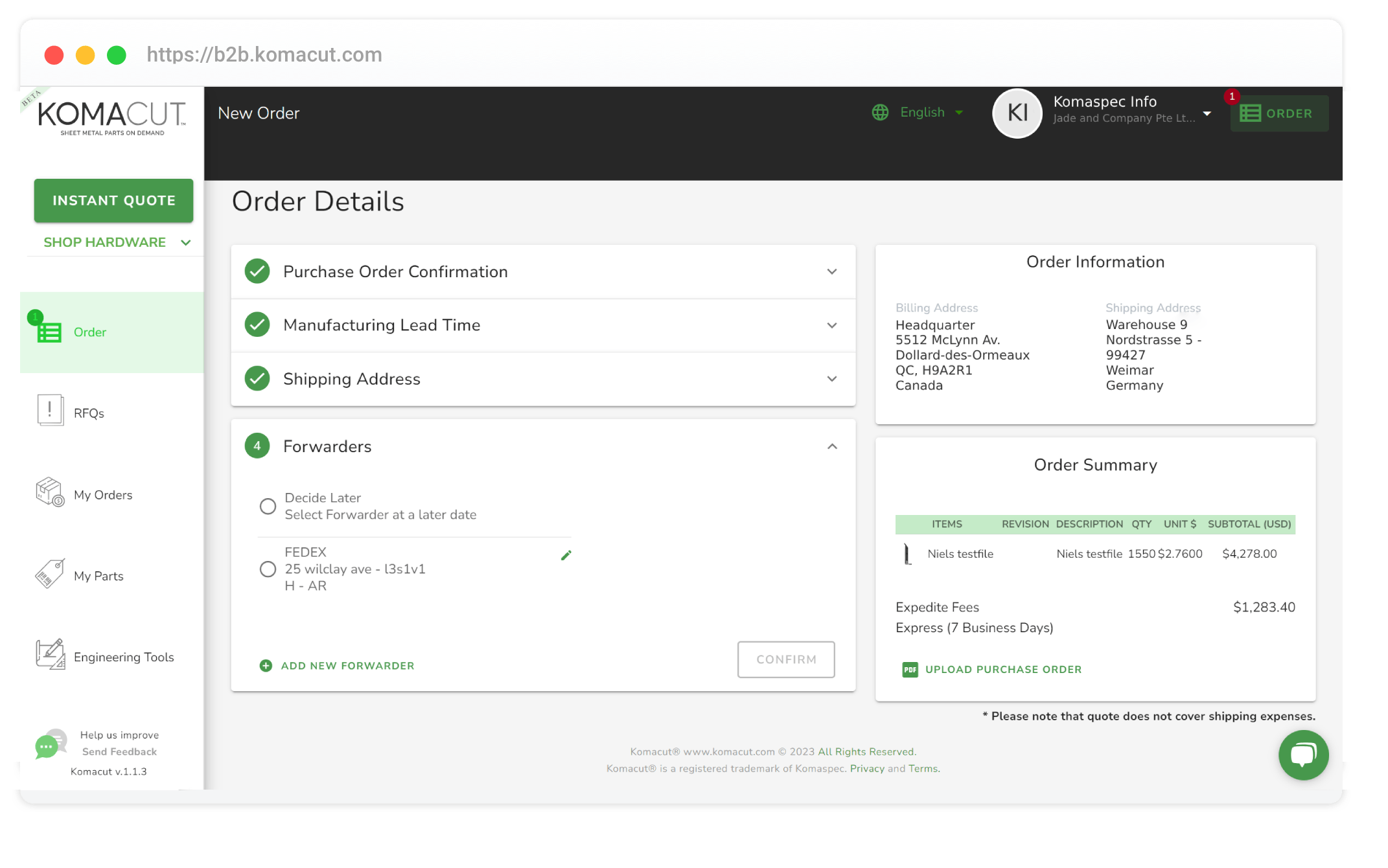Viewport: 1388px width, 868px height.
Task: Click the RFQs document icon in sidebar
Action: tap(50, 411)
